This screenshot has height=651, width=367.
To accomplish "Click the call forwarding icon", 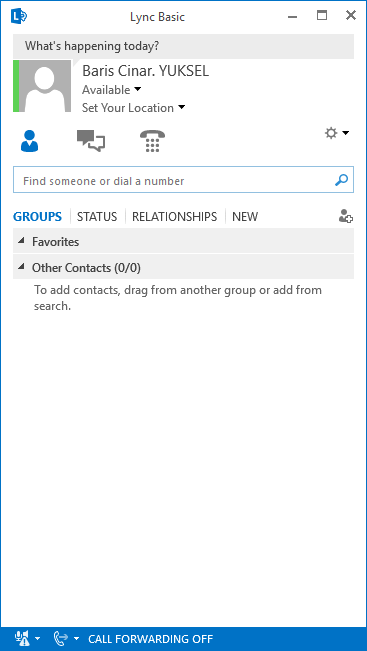I will (x=61, y=638).
